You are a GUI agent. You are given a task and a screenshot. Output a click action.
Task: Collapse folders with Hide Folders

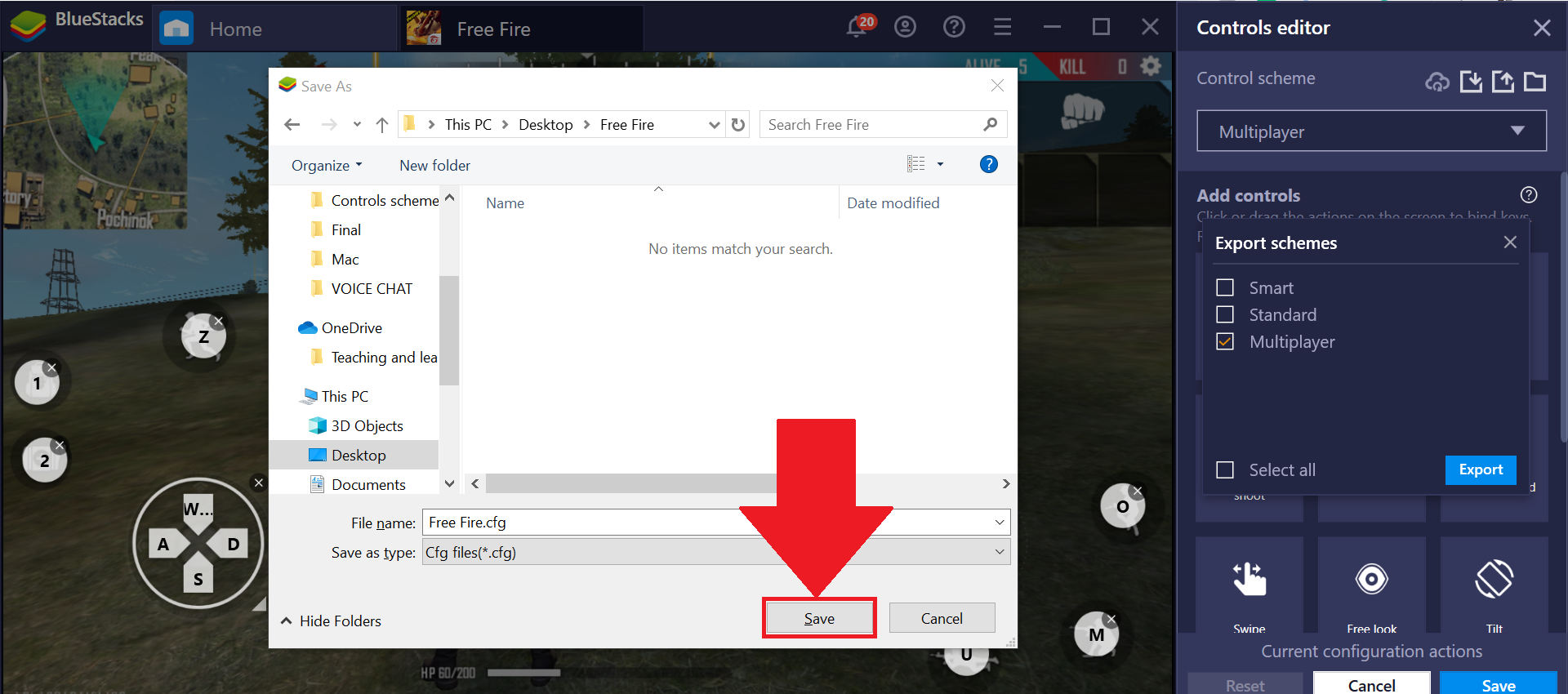pos(332,621)
